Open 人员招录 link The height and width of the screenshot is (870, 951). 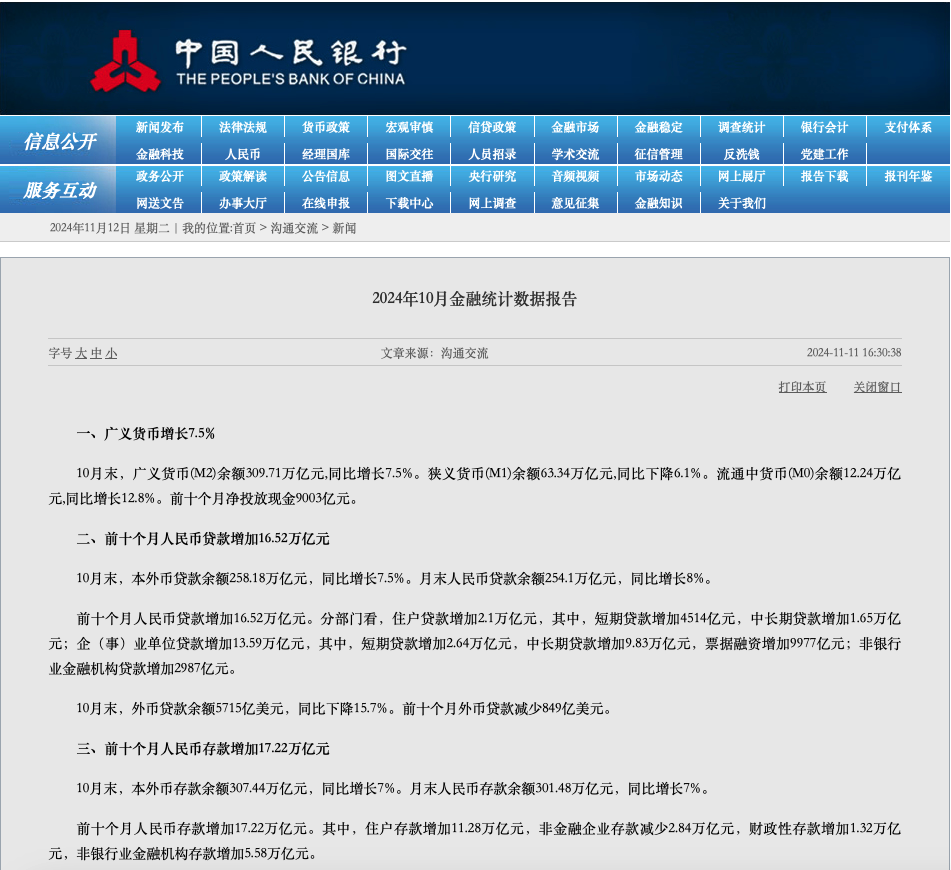(492, 154)
